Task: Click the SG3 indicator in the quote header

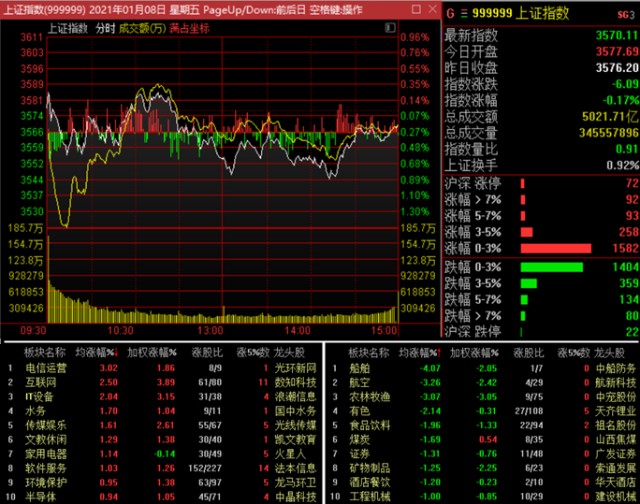Action: [624, 14]
